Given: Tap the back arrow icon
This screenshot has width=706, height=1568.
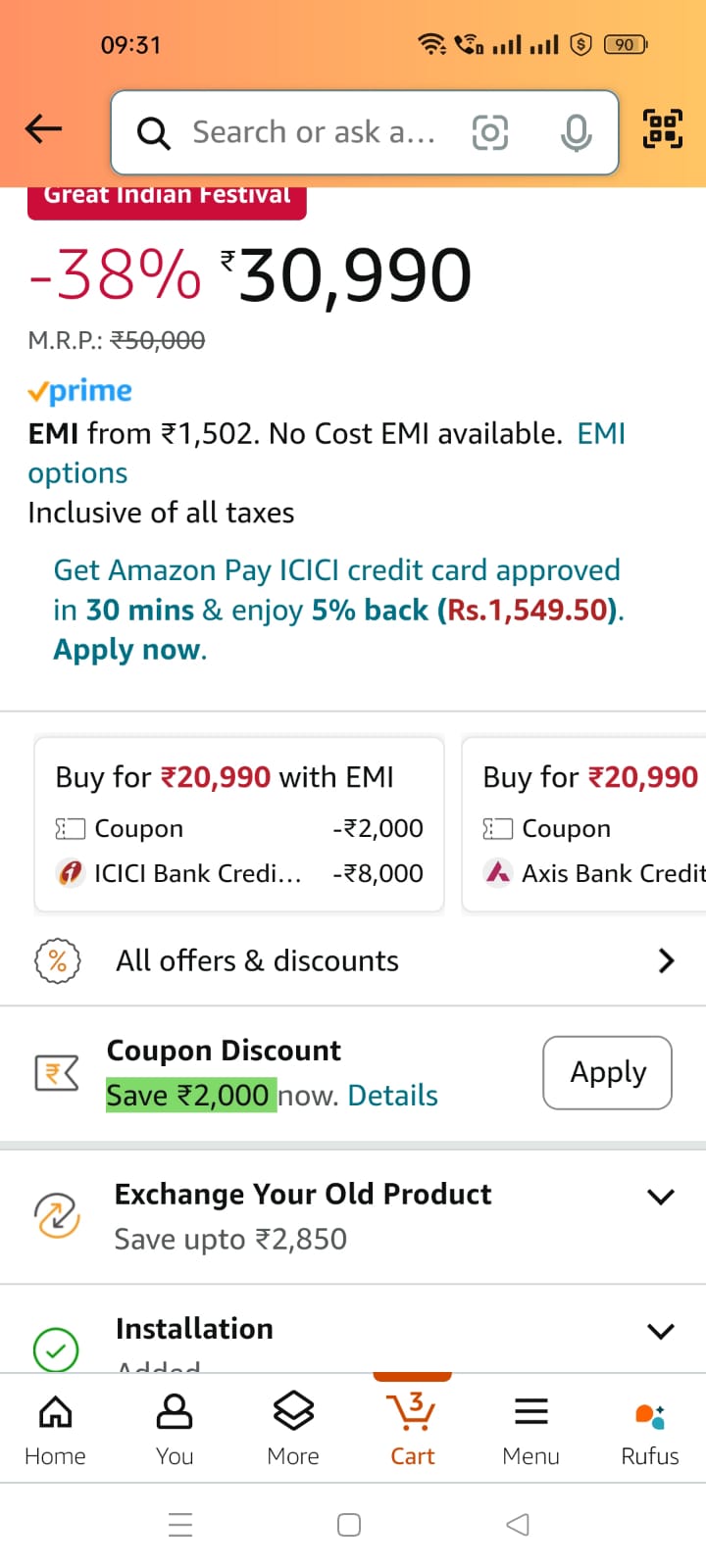Looking at the screenshot, I should click(44, 128).
